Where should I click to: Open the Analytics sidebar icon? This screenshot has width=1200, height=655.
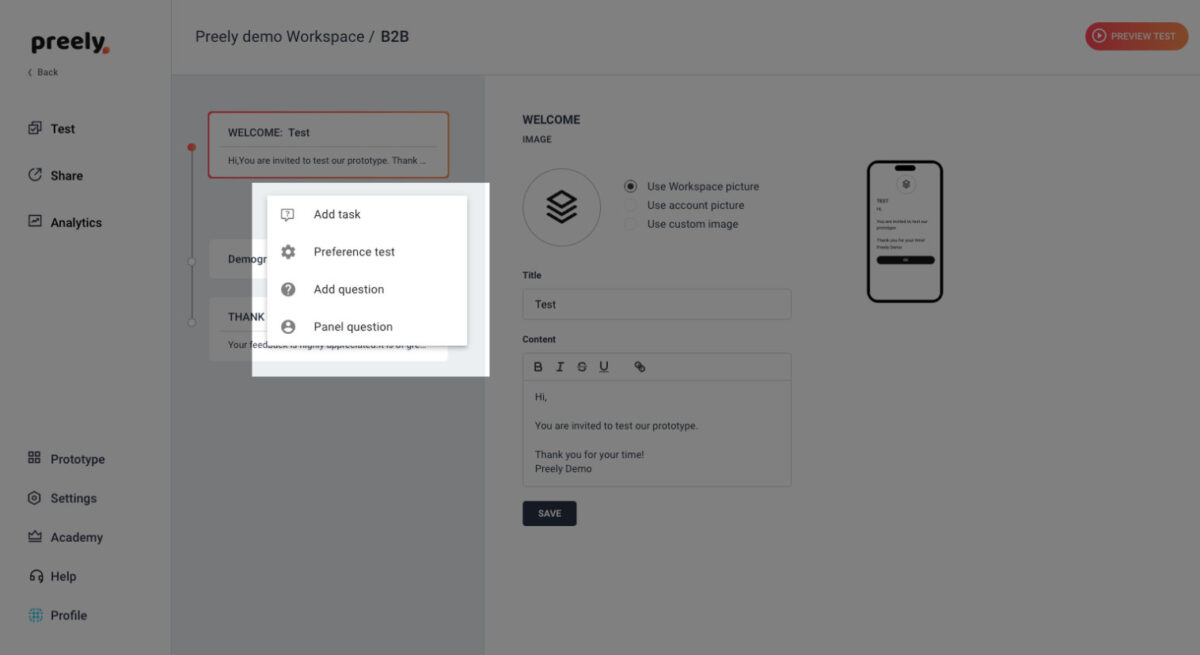click(35, 222)
